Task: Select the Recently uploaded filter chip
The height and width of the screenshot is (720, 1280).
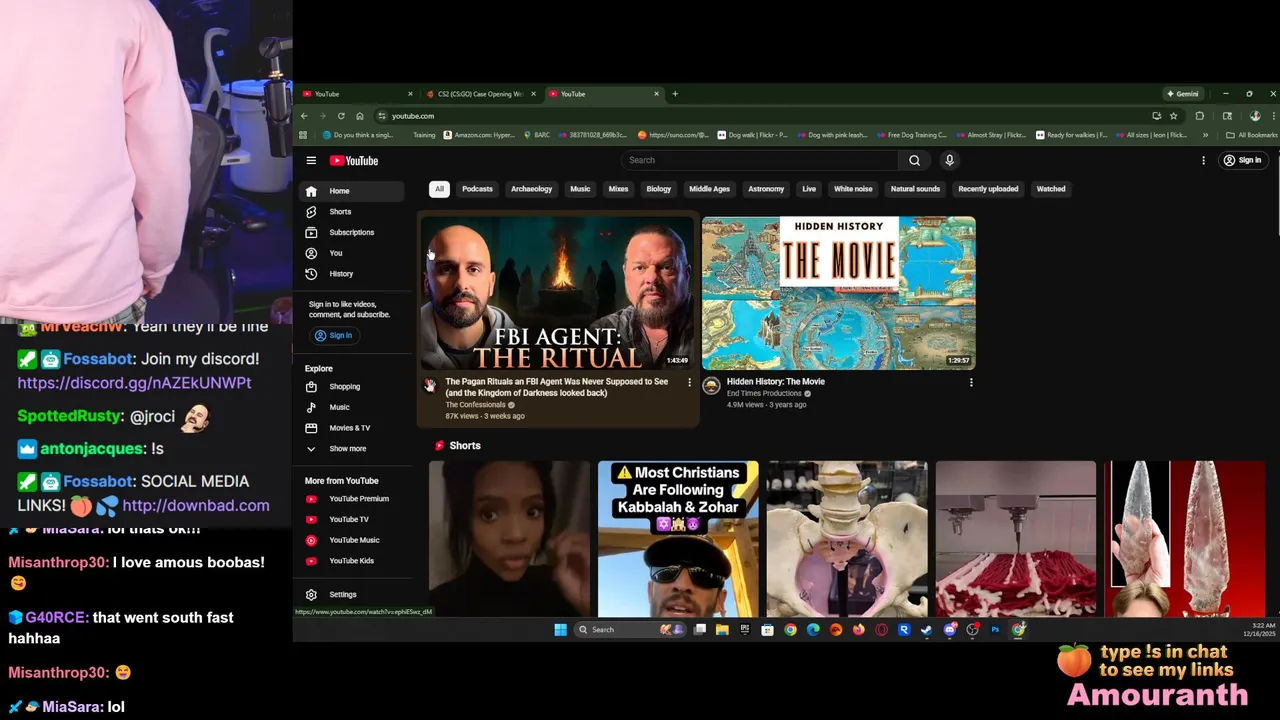Action: (988, 189)
